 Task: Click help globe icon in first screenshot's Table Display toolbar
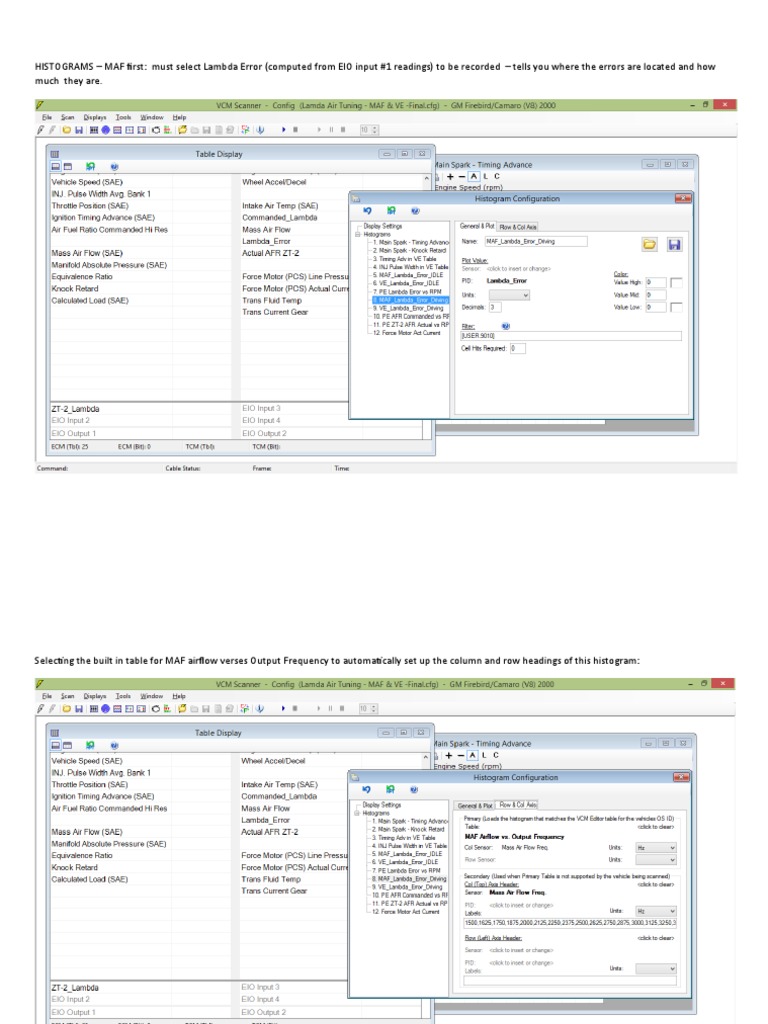pyautogui.click(x=114, y=167)
